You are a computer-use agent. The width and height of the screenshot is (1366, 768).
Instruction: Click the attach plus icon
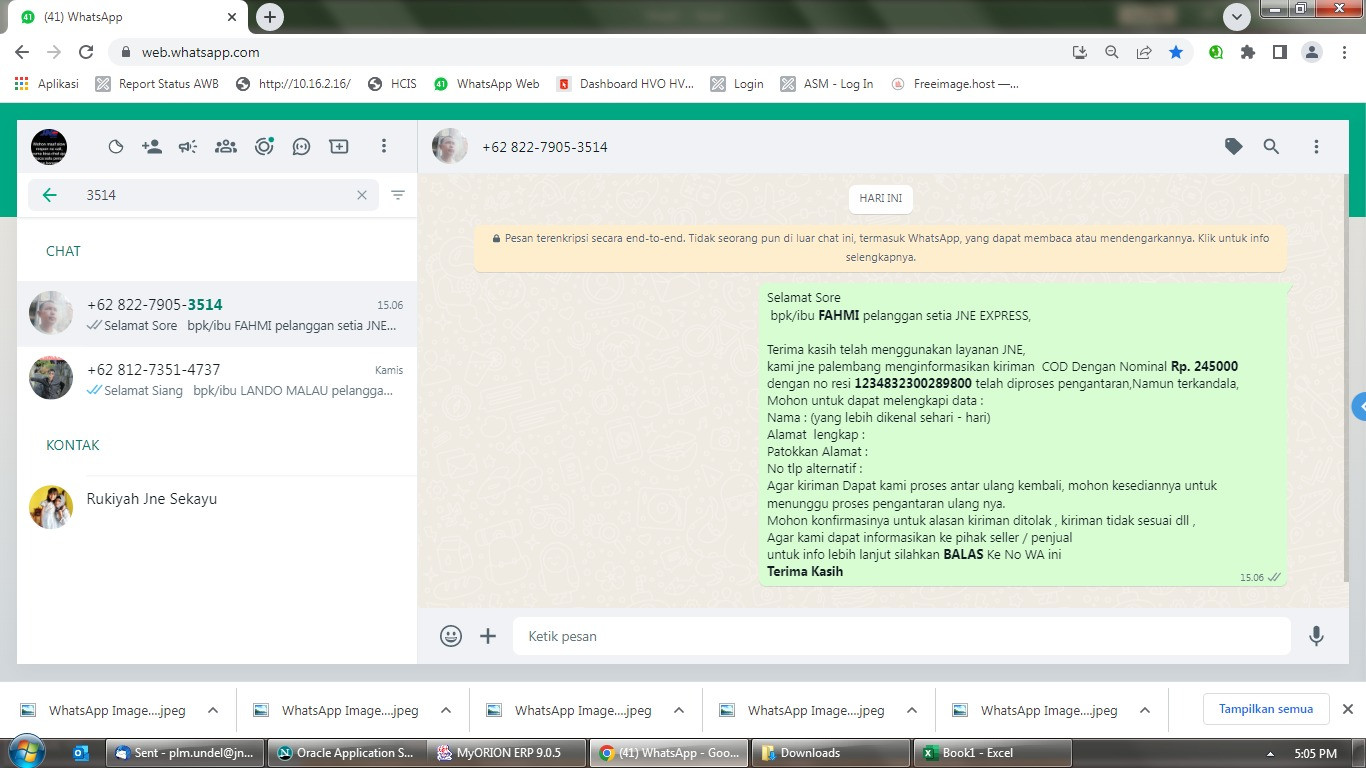488,636
